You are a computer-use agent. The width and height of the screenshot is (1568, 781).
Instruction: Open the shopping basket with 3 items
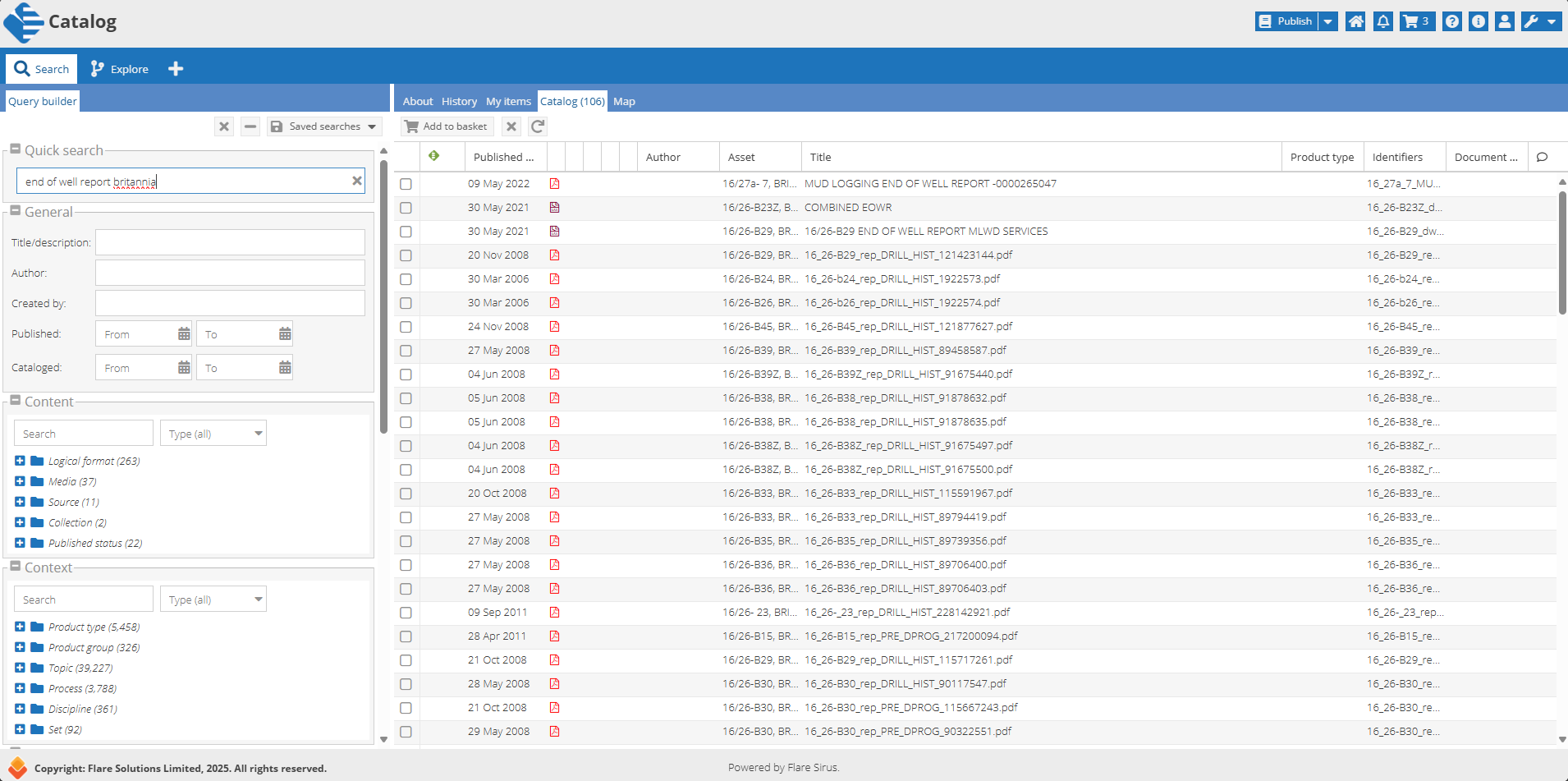tap(1417, 21)
